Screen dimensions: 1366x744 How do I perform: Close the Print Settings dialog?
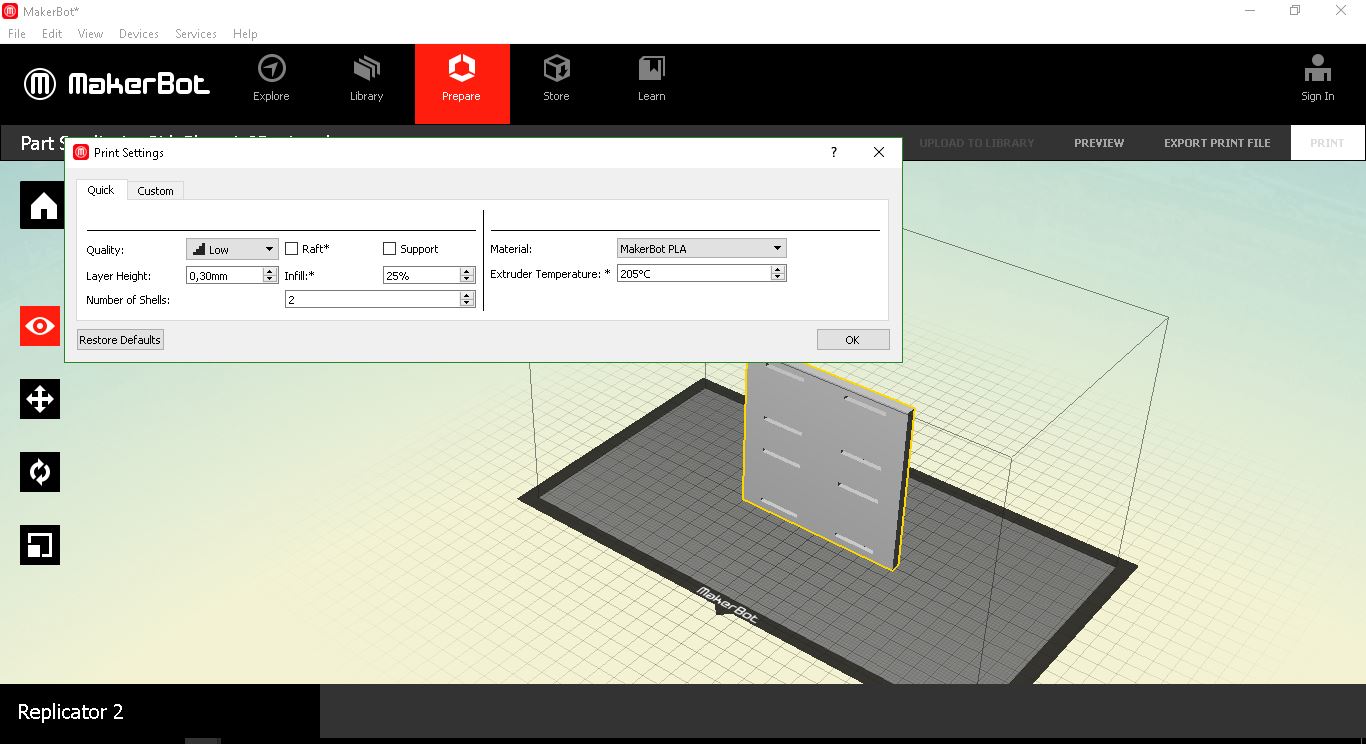click(x=879, y=152)
